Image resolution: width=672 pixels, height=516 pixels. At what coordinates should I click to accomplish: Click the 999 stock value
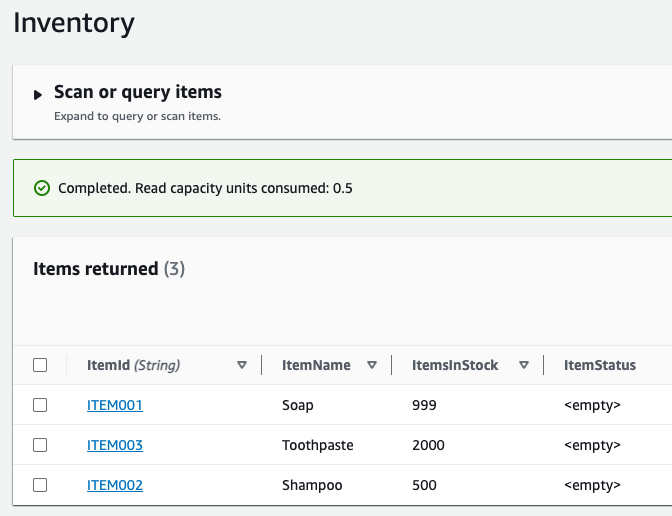click(425, 405)
